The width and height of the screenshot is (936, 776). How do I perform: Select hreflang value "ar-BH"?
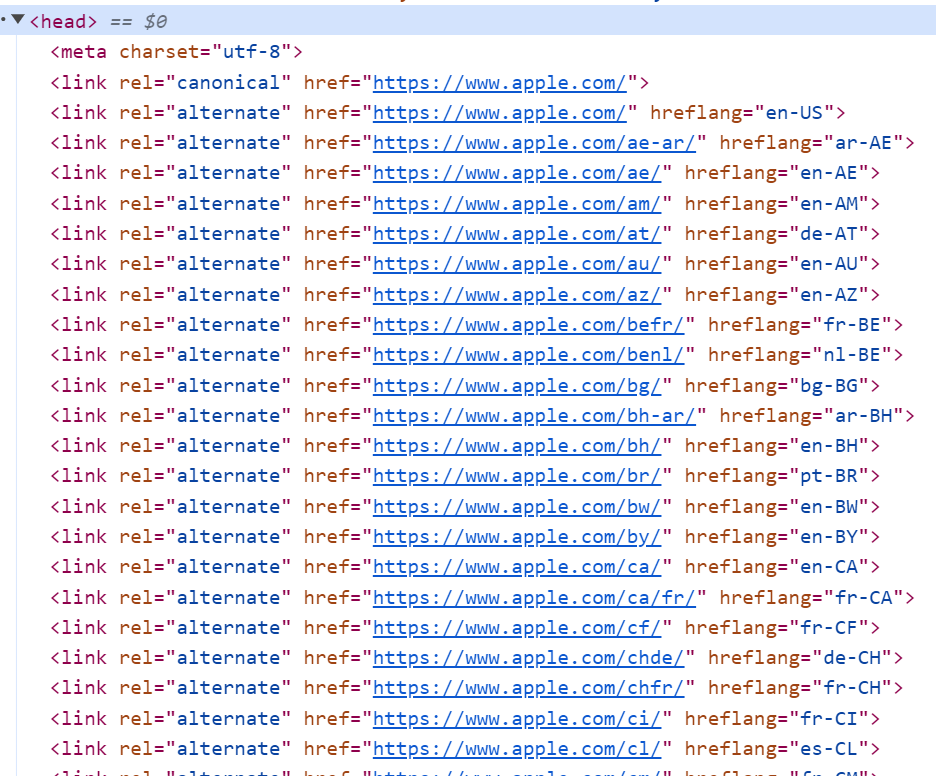pos(863,415)
